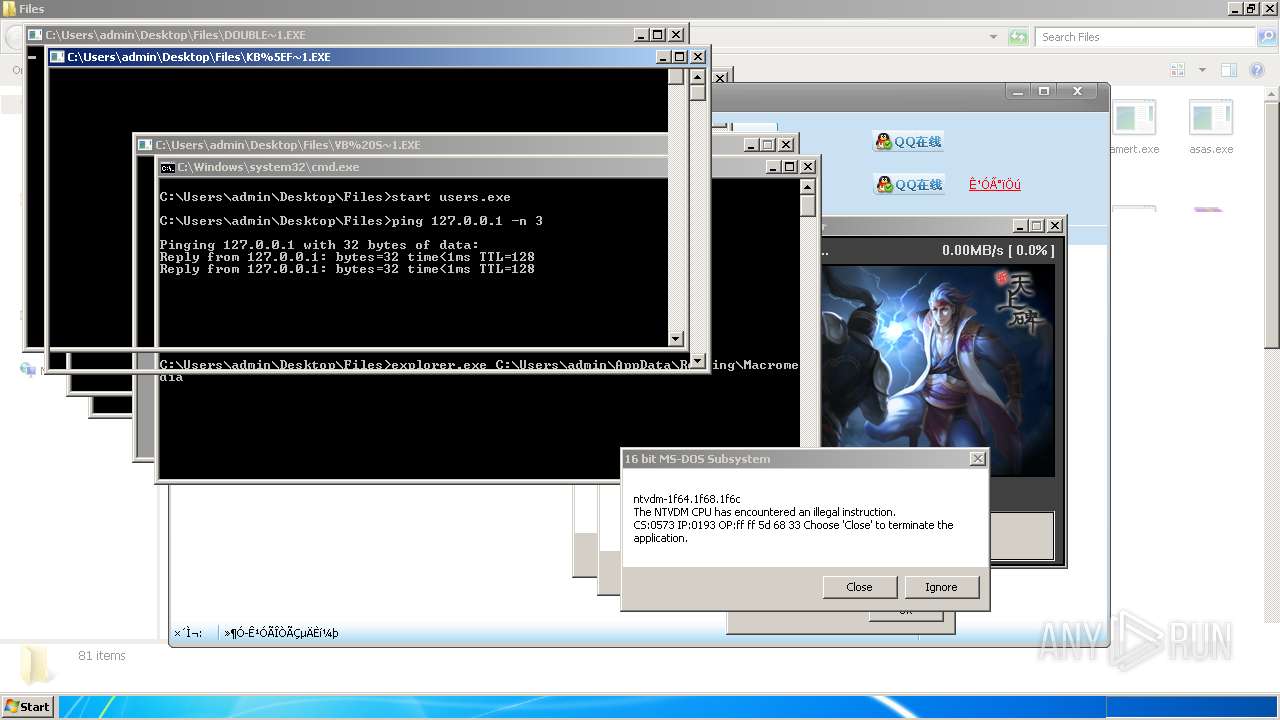Click scroll-up arrow of KB%5EF~1.EXE outer scrollbar
The width and height of the screenshot is (1280, 720).
(x=697, y=76)
